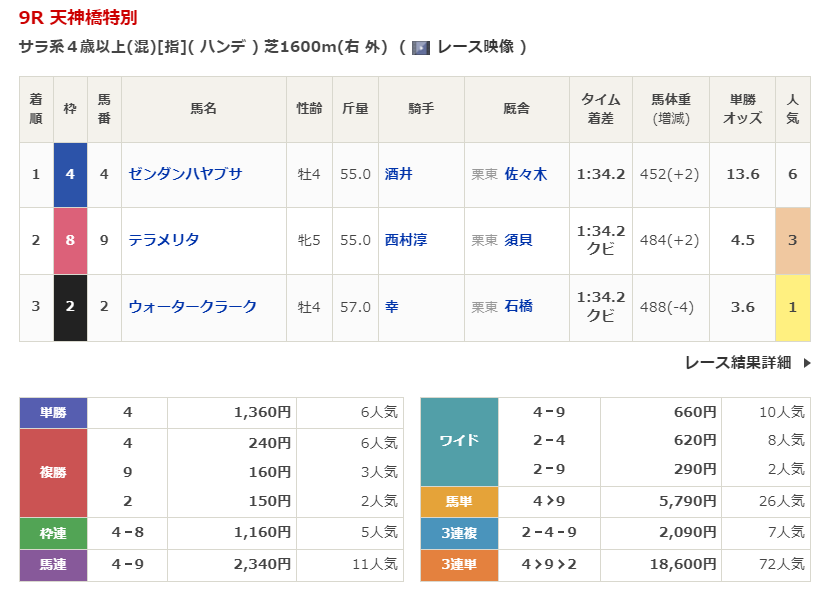Open jockey 幸 profile link

pos(391,307)
